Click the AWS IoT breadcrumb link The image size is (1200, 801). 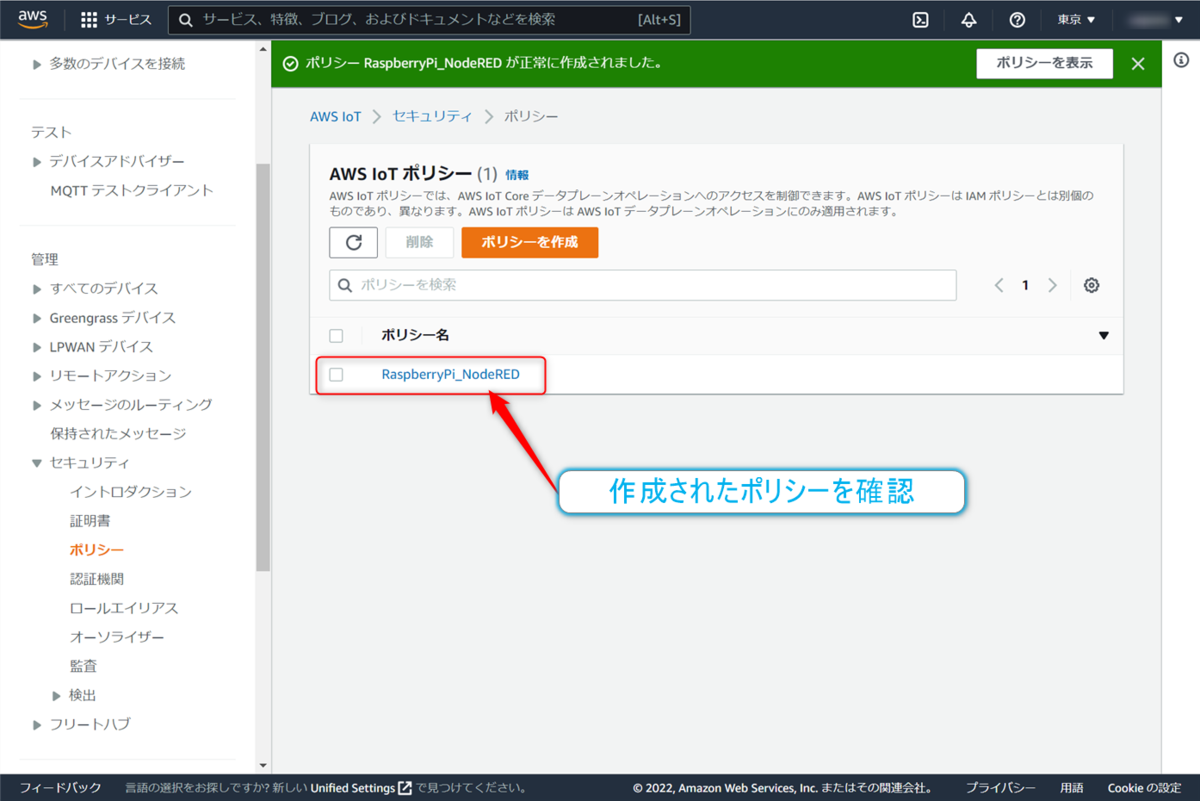coord(336,116)
